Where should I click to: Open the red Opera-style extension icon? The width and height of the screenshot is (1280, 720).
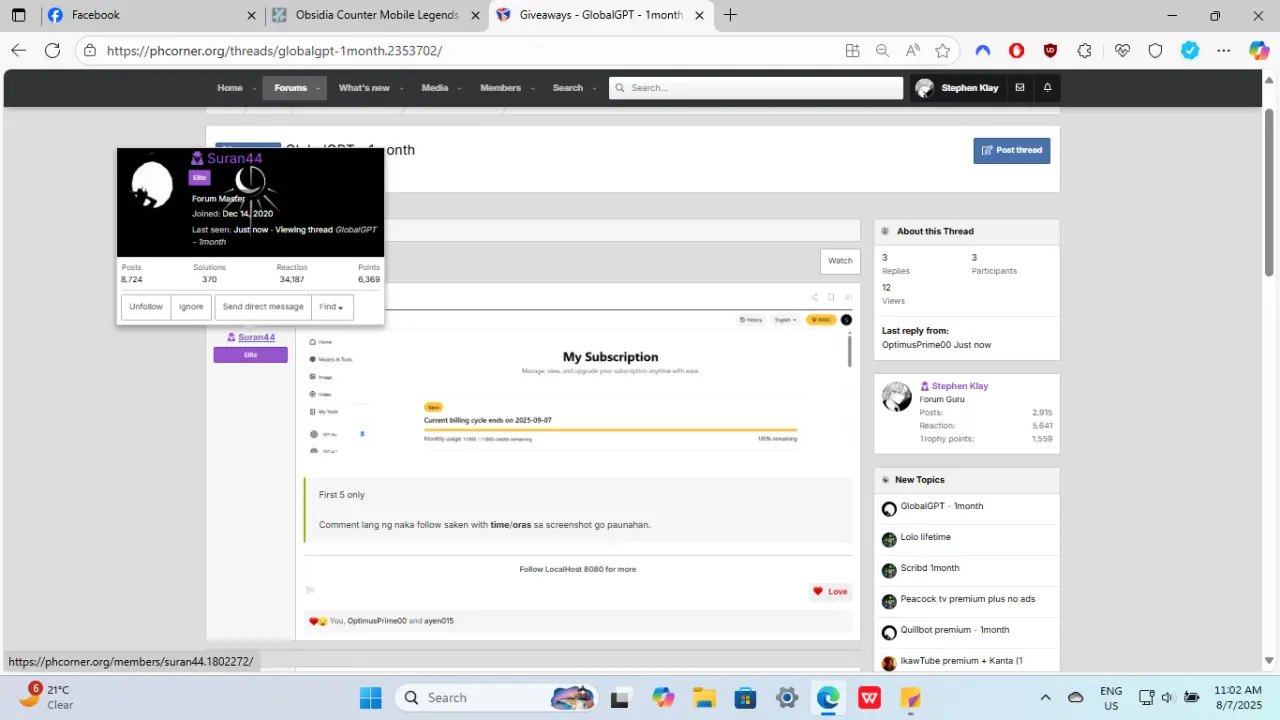(1016, 50)
